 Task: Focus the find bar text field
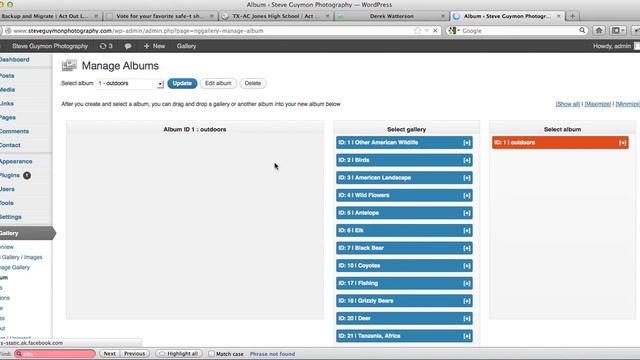click(55, 353)
